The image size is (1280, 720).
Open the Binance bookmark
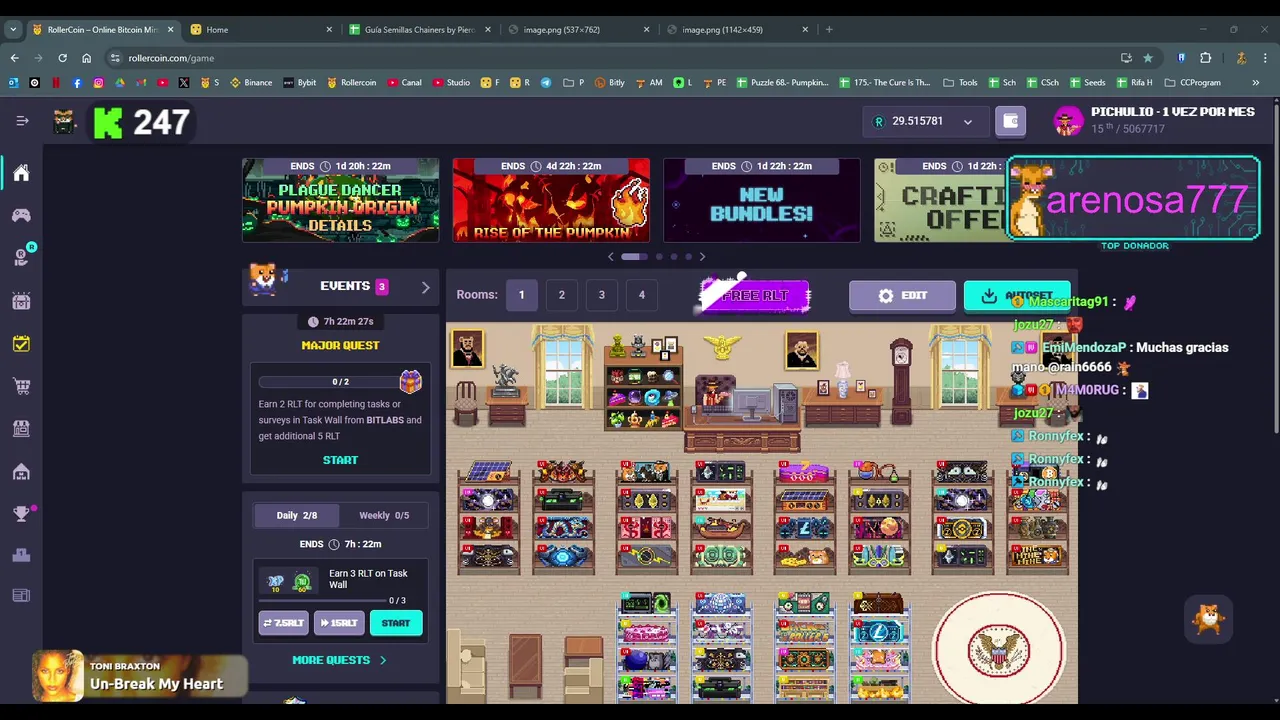[x=250, y=83]
